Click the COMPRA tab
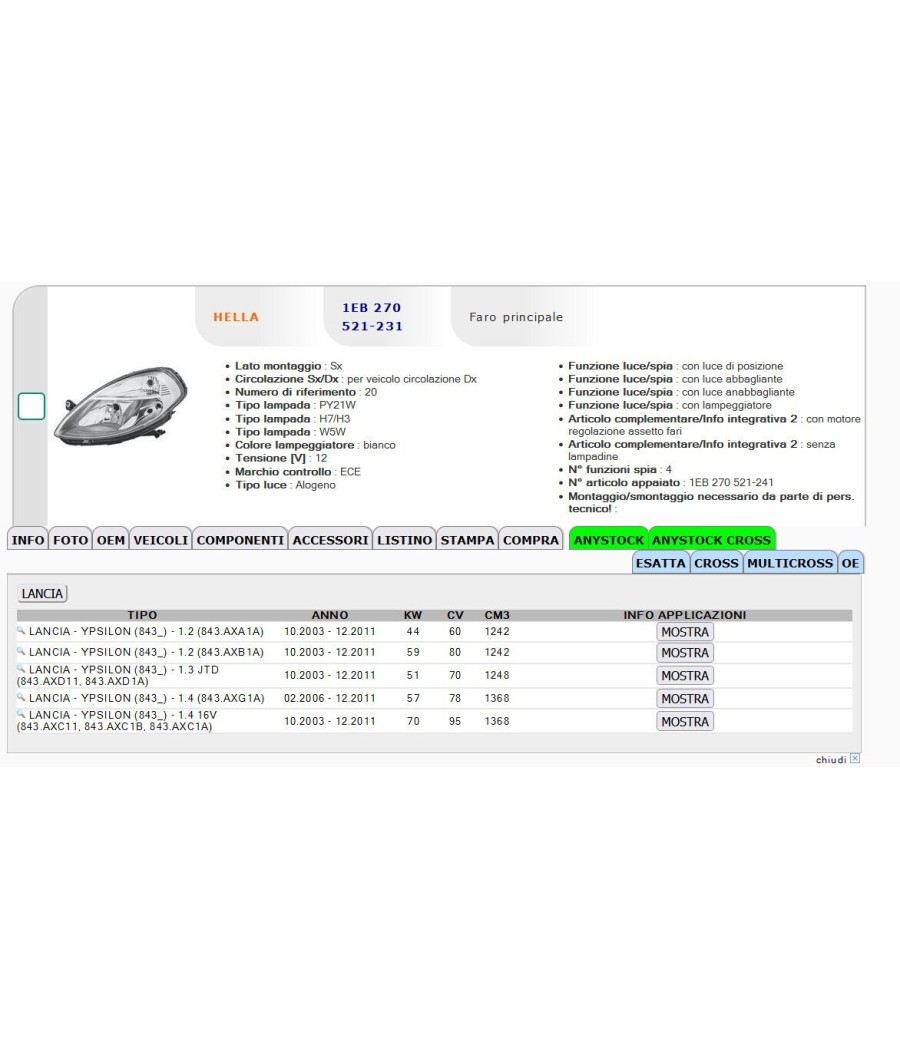The height and width of the screenshot is (1050, 900). pos(531,540)
